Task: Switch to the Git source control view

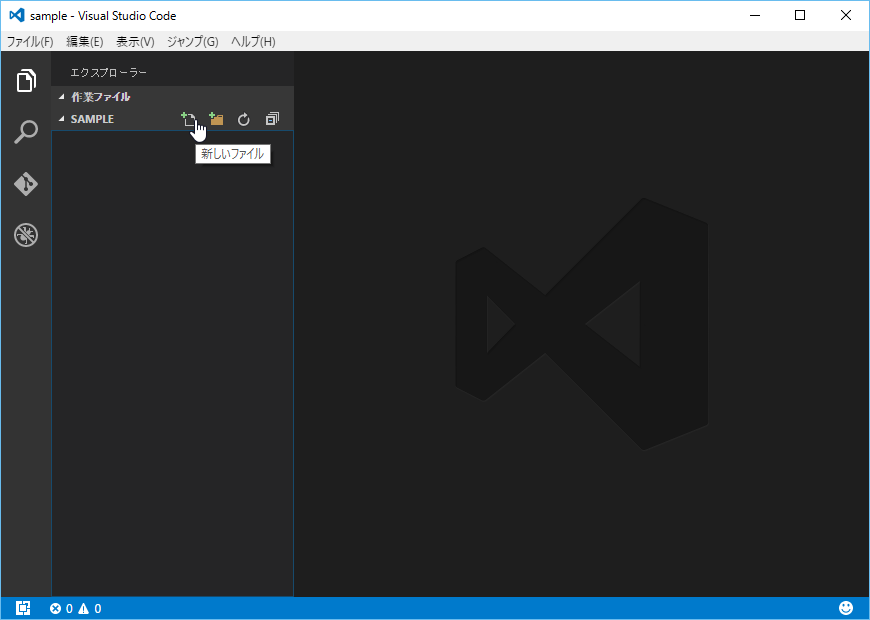Action: pyautogui.click(x=26, y=185)
